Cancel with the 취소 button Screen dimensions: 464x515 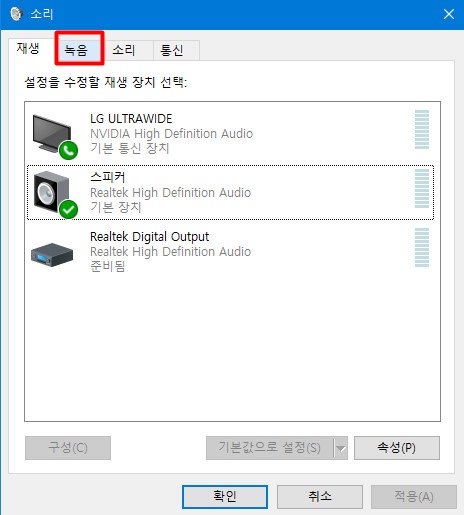320,497
